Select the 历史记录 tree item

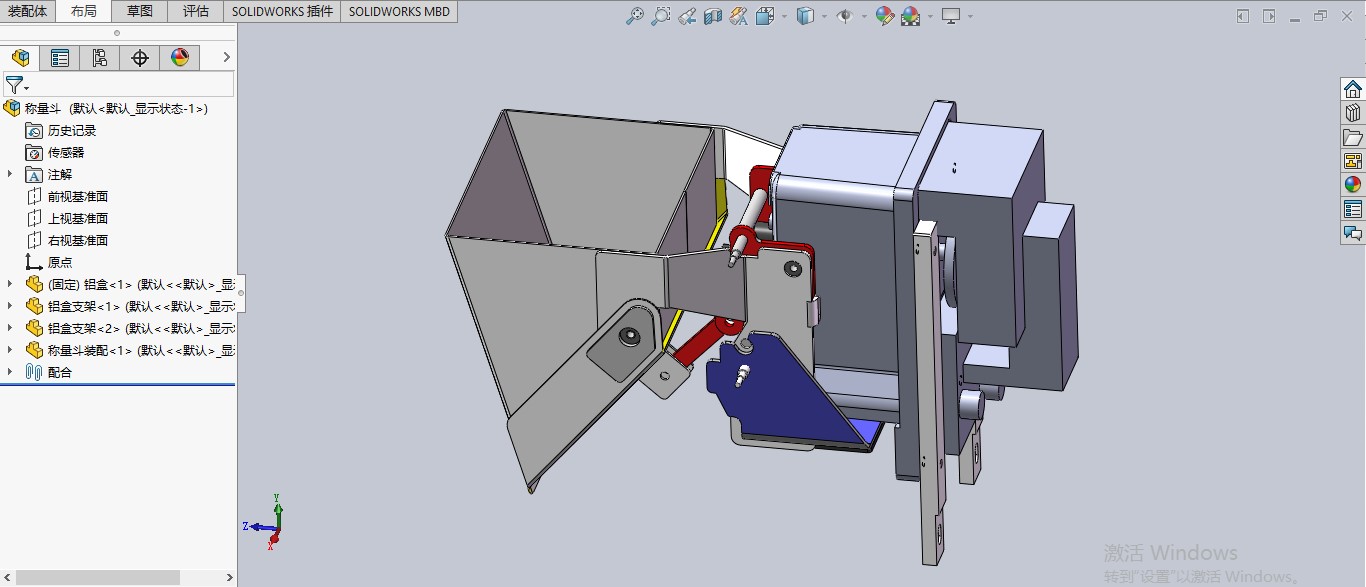click(x=60, y=130)
